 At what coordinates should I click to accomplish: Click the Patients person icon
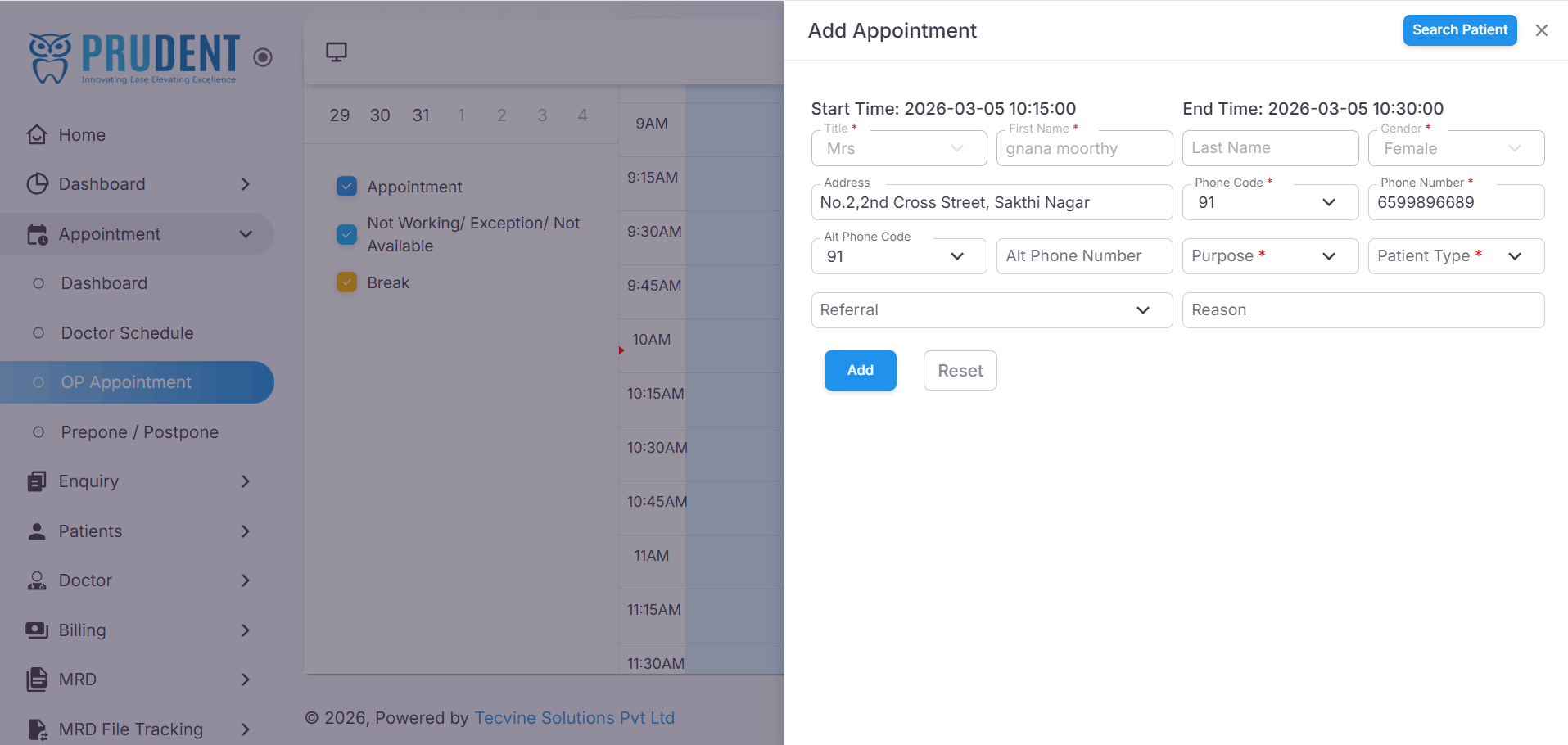click(37, 531)
